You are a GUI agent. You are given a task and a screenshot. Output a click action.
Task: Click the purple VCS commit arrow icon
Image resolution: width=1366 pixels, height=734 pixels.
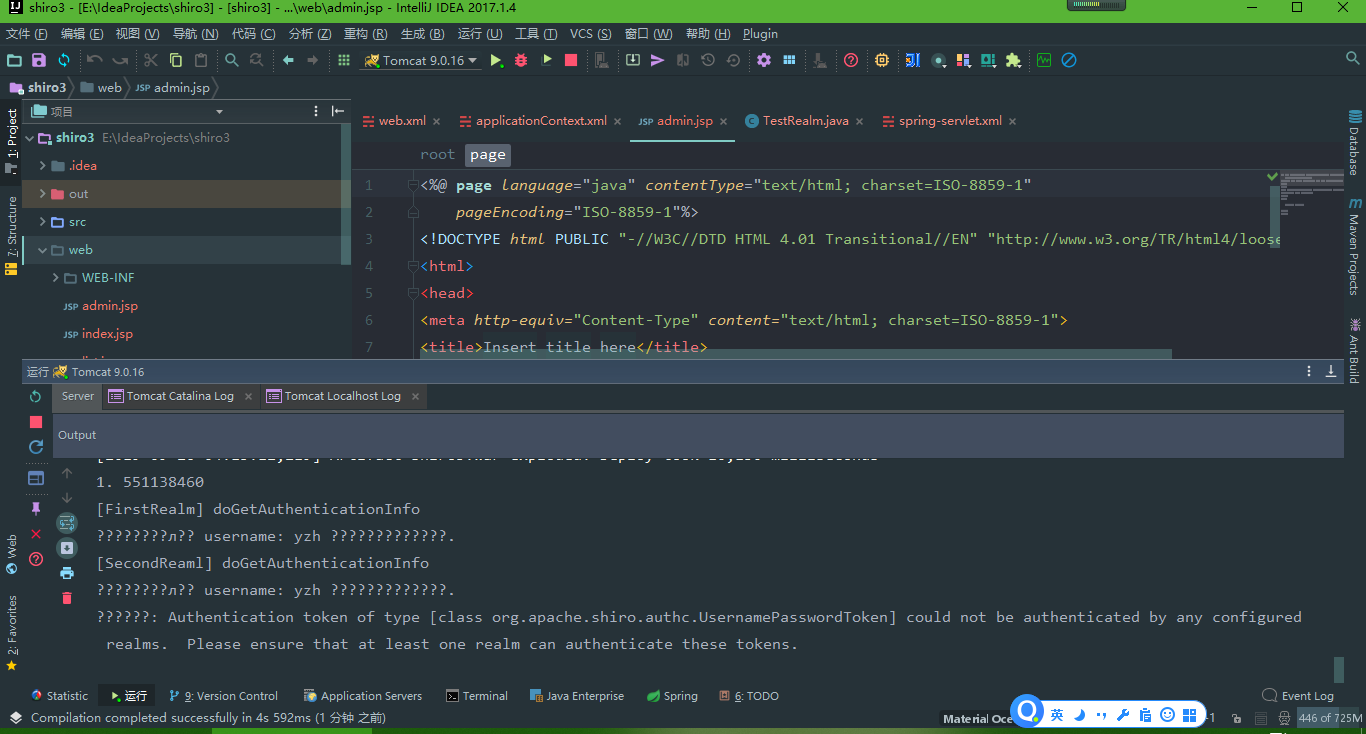pos(657,60)
